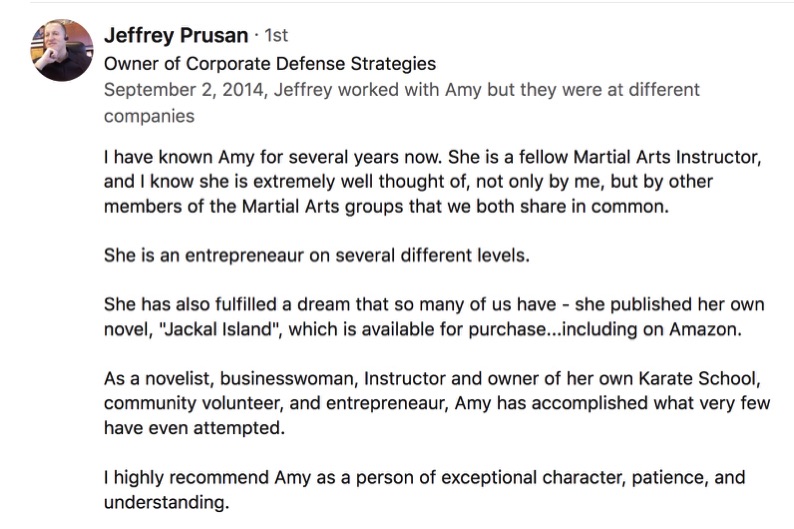Click the "As a novelist, businesswoman" line
794x529 pixels.
point(432,378)
